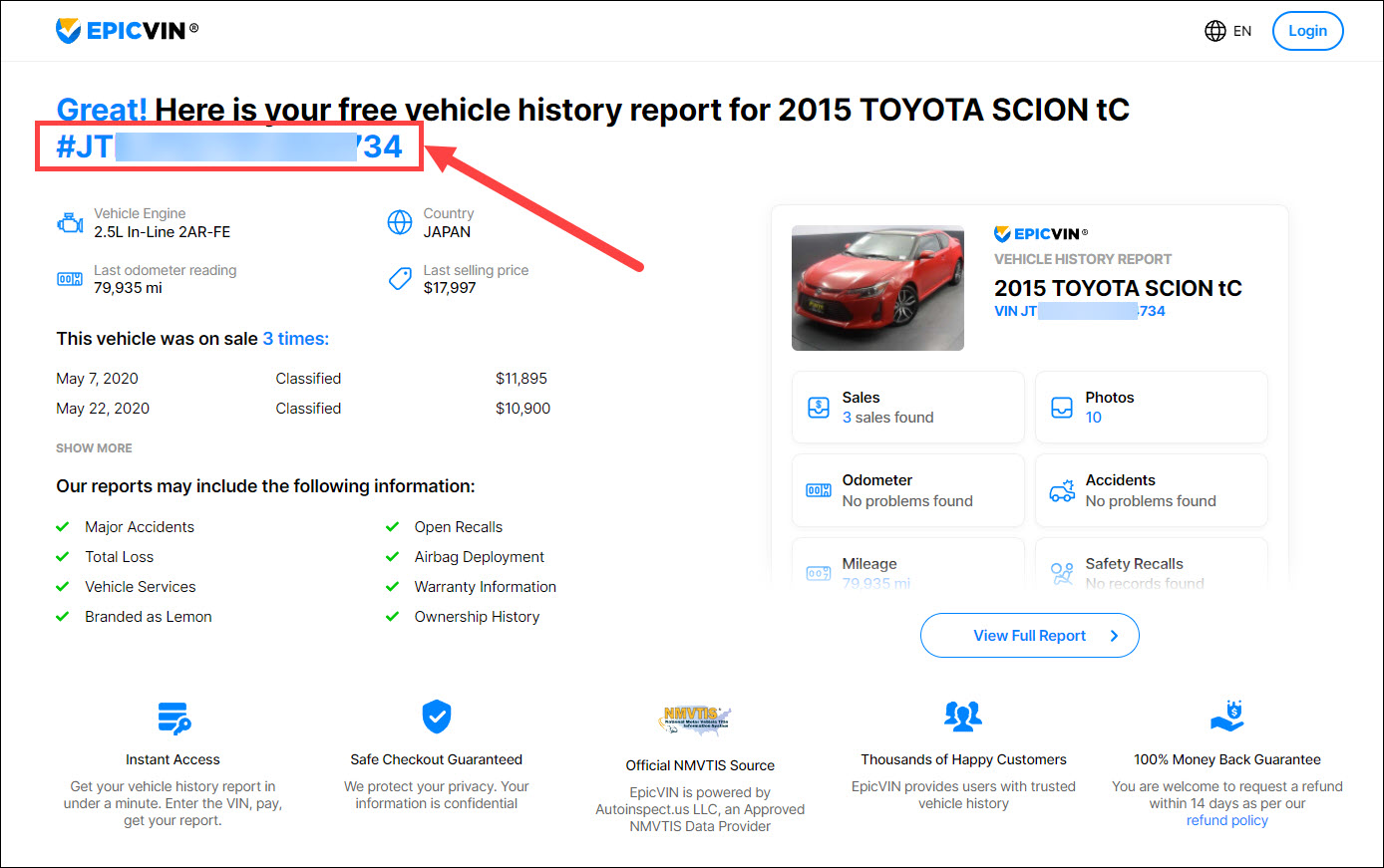Select the May 7, 2020 sale row

coord(303,379)
